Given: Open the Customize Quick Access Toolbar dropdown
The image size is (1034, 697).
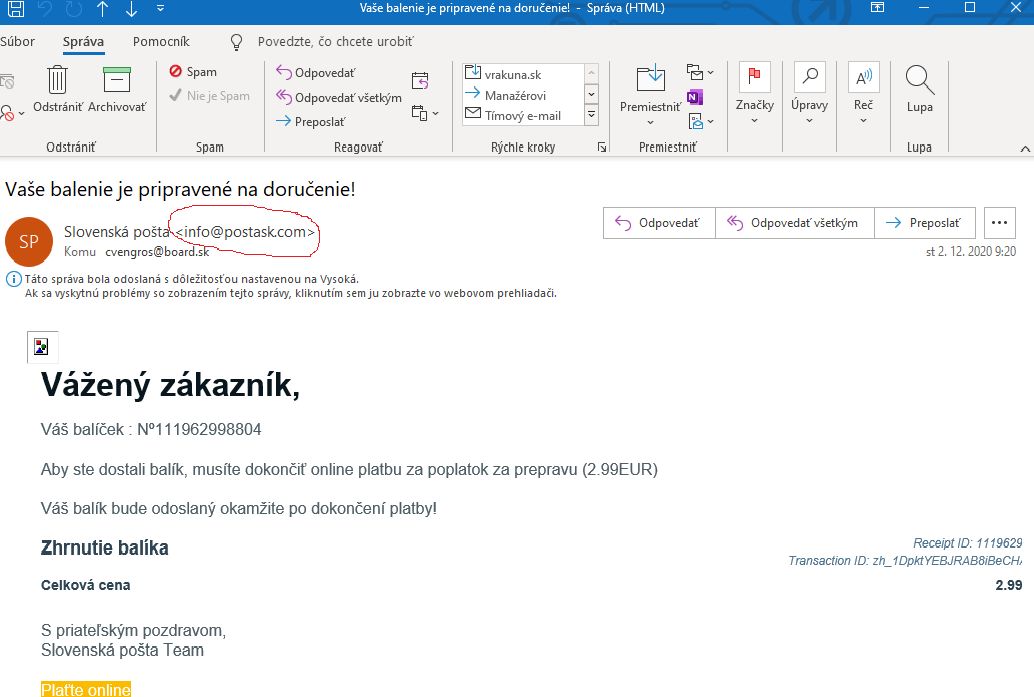Looking at the screenshot, I should pos(160,9).
